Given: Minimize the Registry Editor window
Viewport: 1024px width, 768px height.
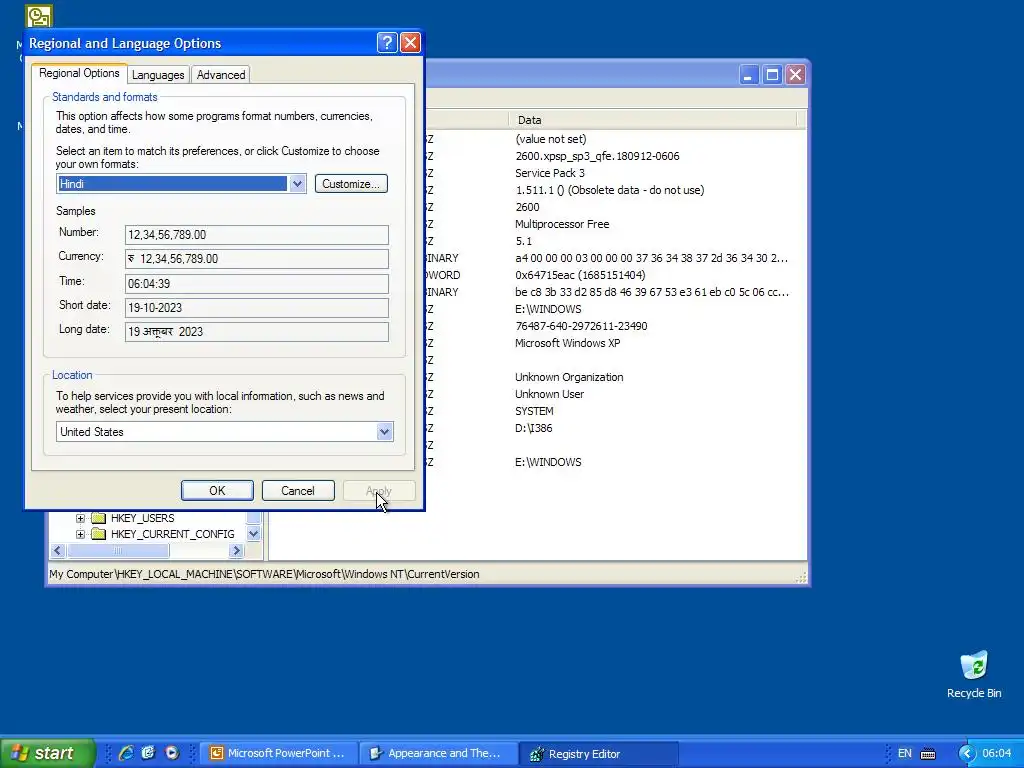Looking at the screenshot, I should (x=748, y=74).
